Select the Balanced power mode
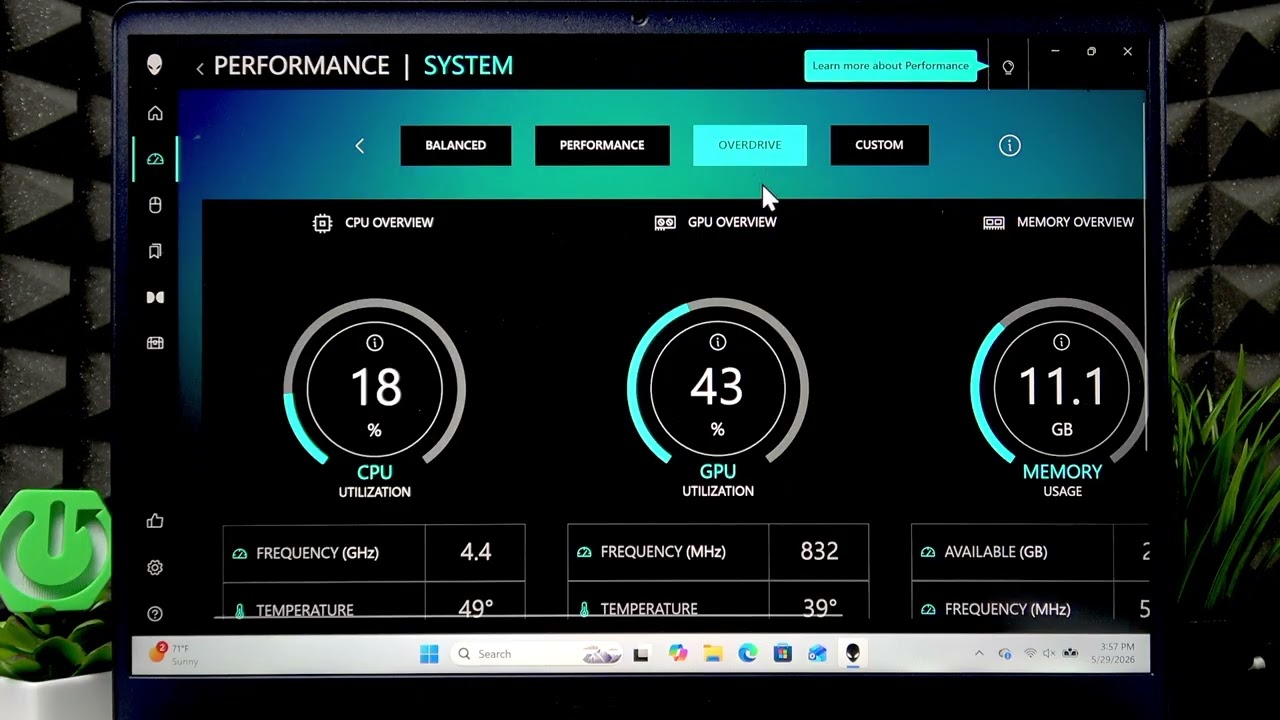The height and width of the screenshot is (720, 1280). pos(456,145)
